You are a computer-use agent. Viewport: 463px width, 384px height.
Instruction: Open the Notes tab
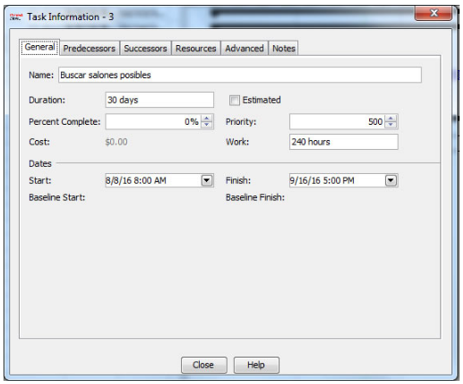click(283, 48)
